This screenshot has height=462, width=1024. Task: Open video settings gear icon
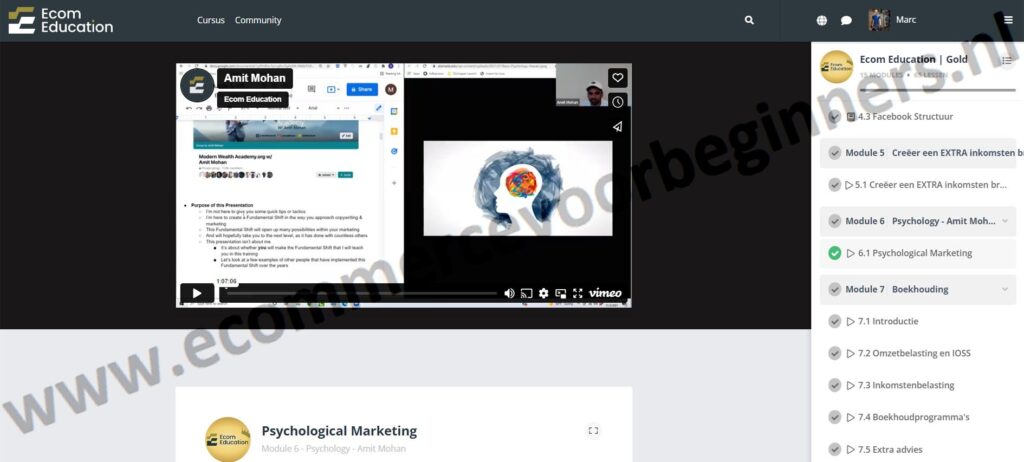pos(543,293)
